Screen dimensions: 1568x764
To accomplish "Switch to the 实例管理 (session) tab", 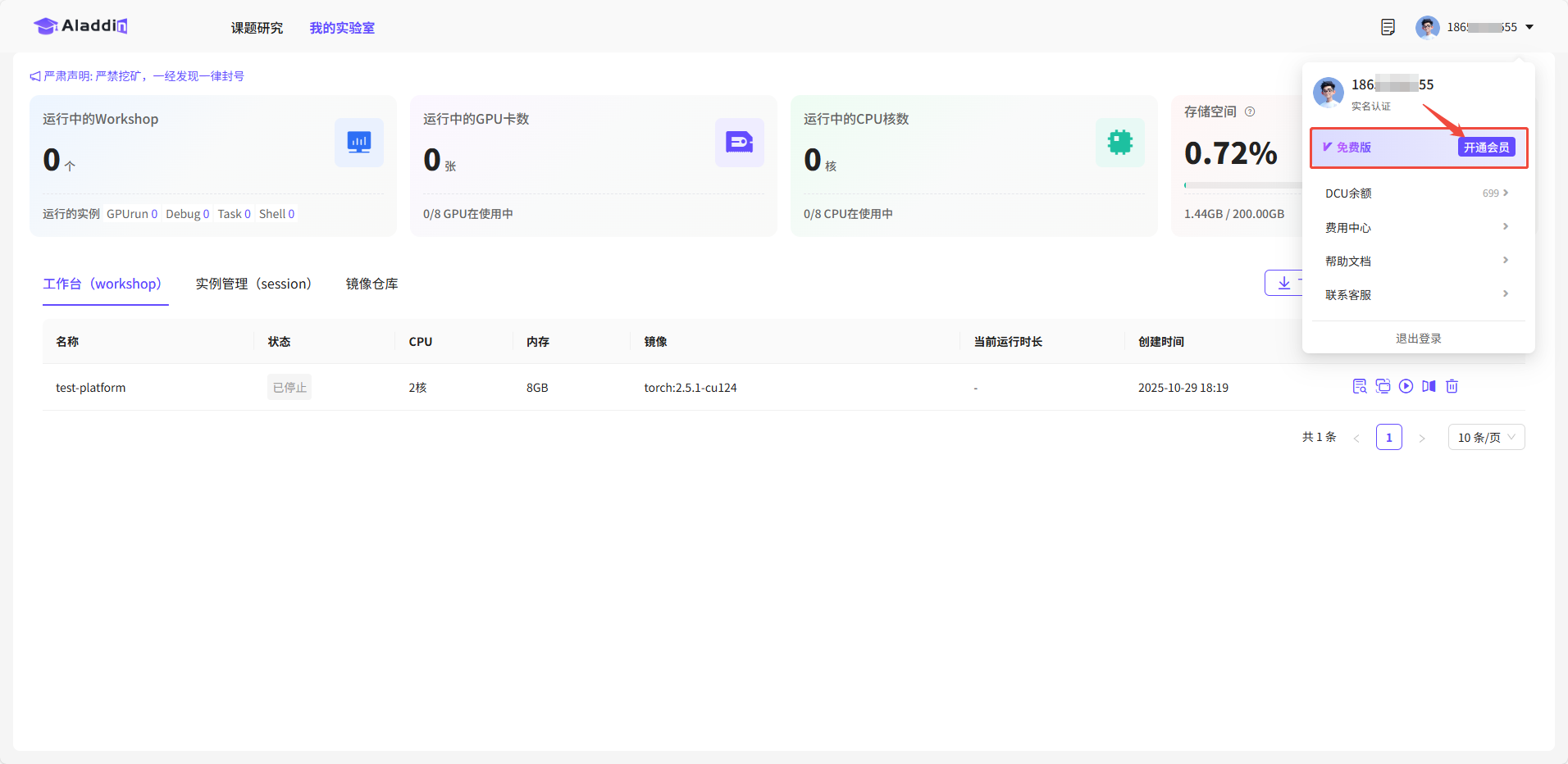I will coord(253,284).
